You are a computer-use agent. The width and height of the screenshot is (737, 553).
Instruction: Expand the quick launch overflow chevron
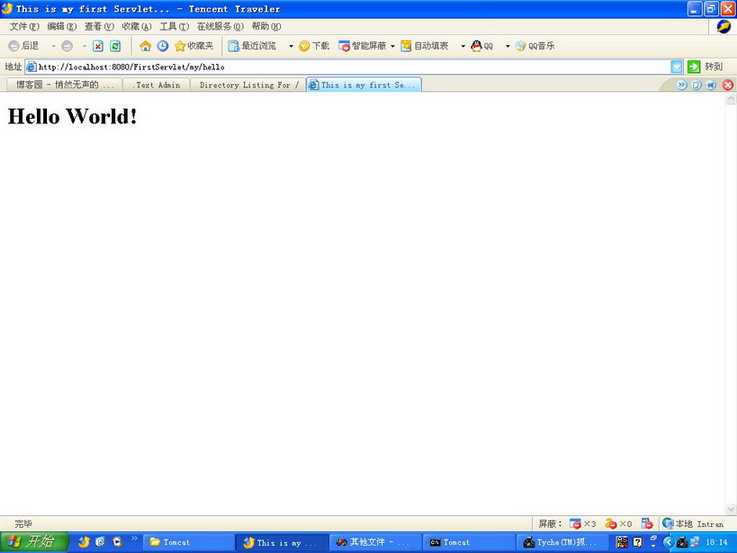click(x=134, y=538)
